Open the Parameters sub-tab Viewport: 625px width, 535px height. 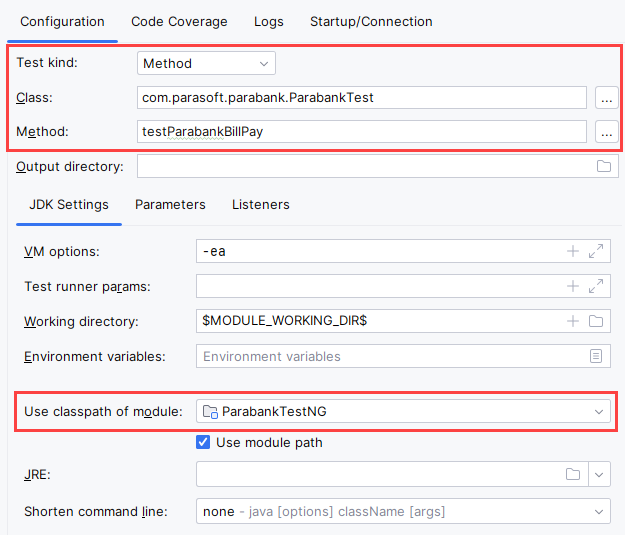tap(170, 205)
